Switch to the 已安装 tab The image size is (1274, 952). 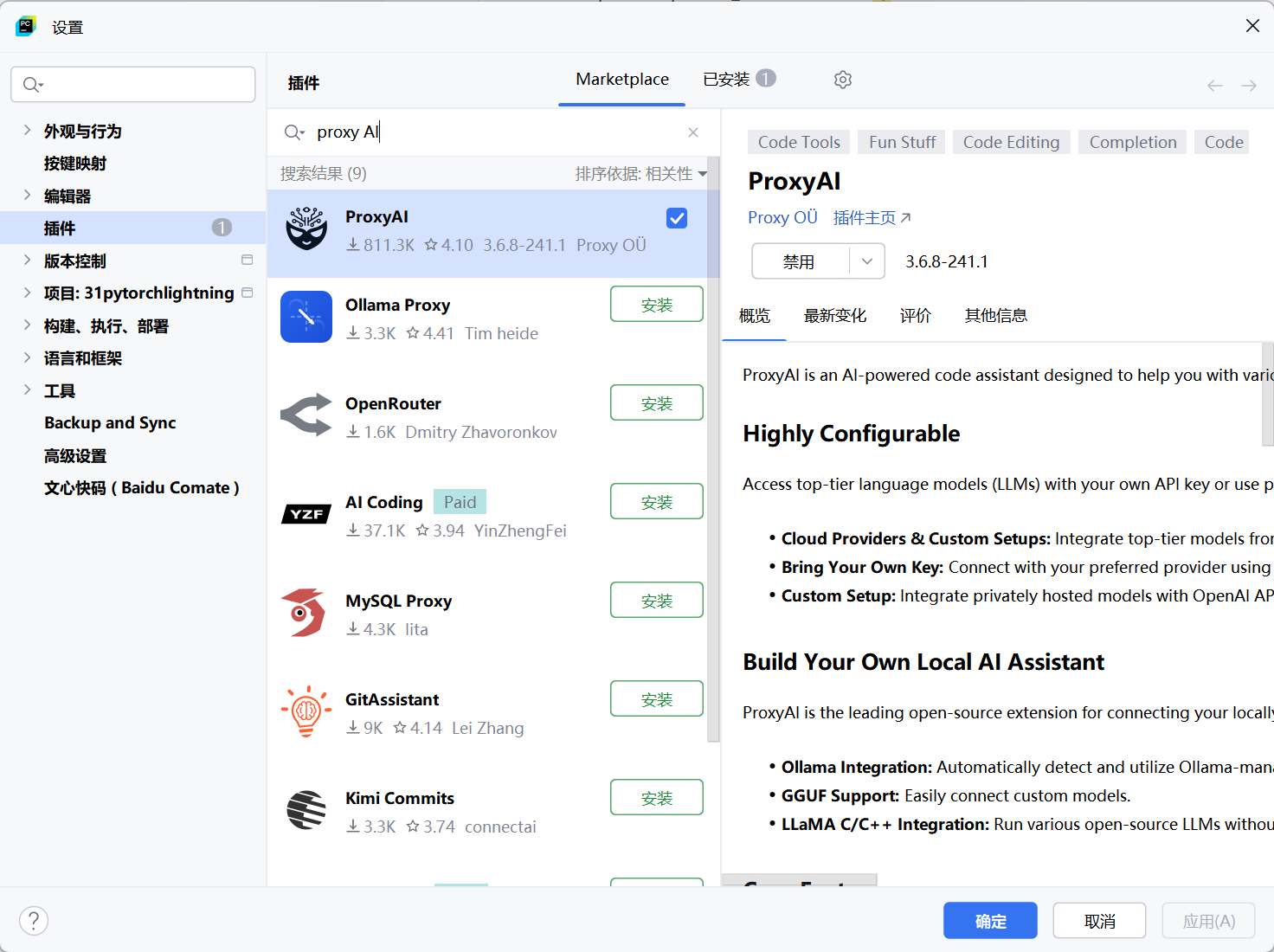(x=739, y=80)
